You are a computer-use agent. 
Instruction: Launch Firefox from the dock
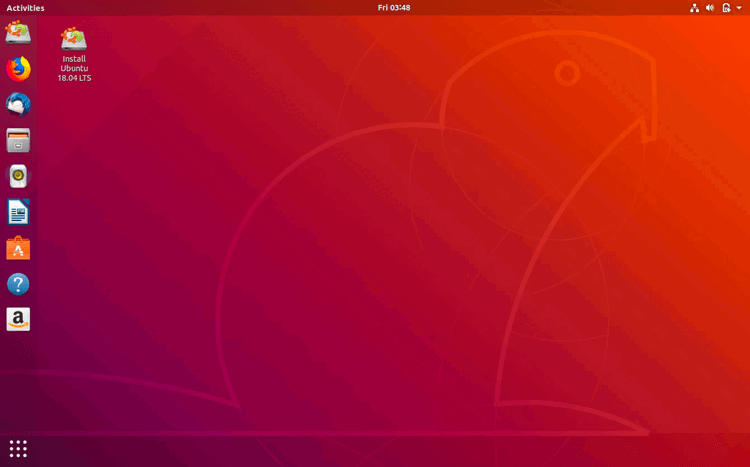pyautogui.click(x=18, y=68)
